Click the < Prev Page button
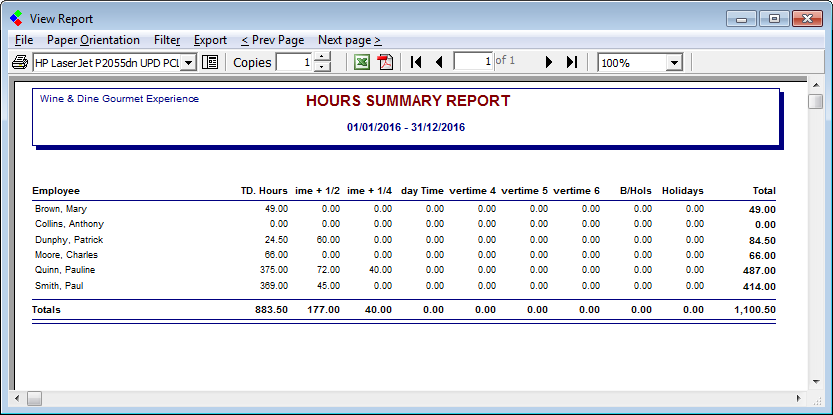 (272, 40)
